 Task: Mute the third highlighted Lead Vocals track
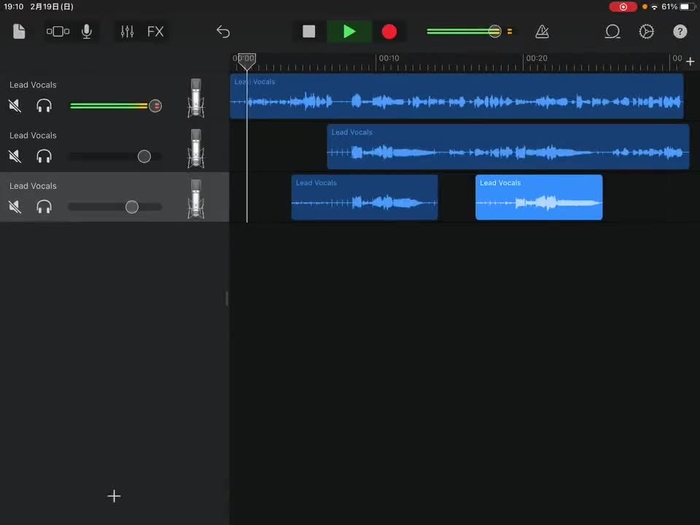15,207
